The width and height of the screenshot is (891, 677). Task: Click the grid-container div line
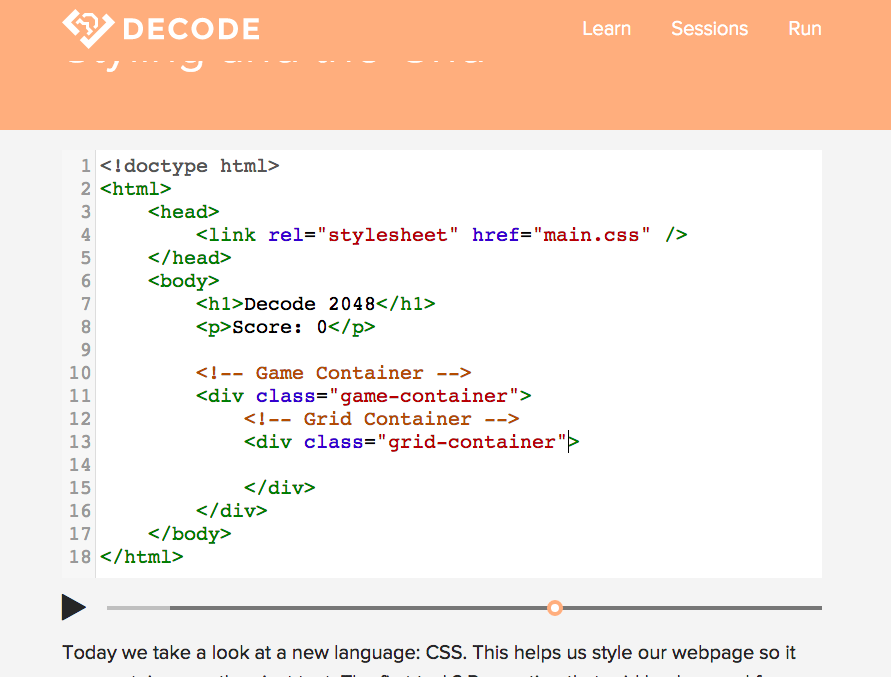[x=411, y=442]
